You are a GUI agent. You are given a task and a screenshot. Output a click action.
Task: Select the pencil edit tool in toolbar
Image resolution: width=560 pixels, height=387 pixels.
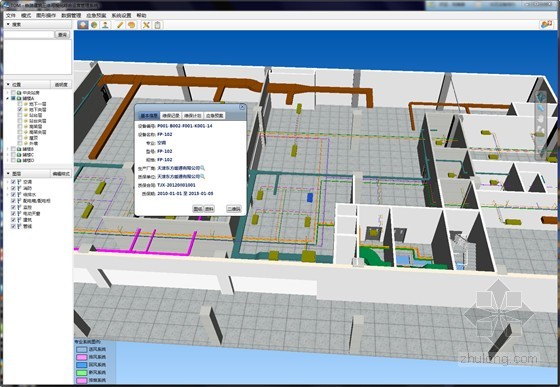pyautogui.click(x=120, y=25)
